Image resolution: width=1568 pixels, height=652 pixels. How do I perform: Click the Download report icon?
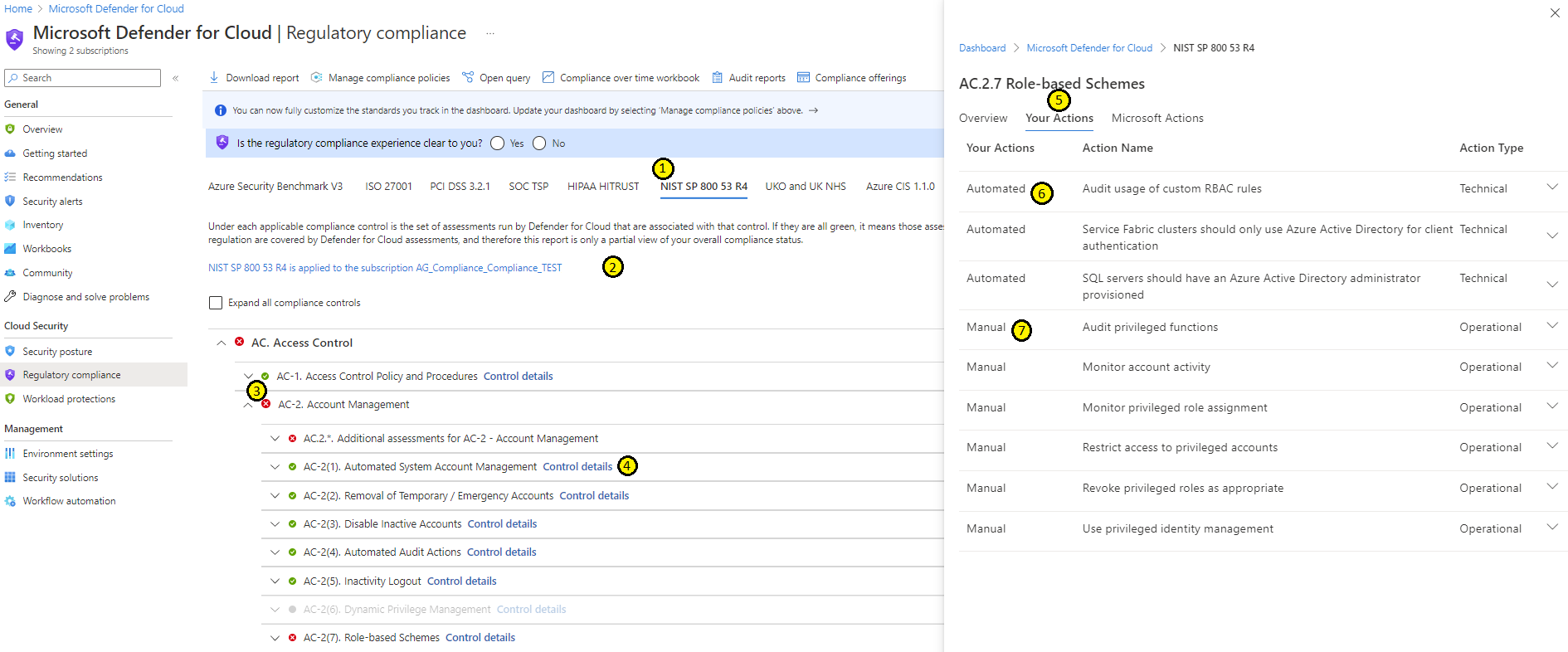coord(214,77)
